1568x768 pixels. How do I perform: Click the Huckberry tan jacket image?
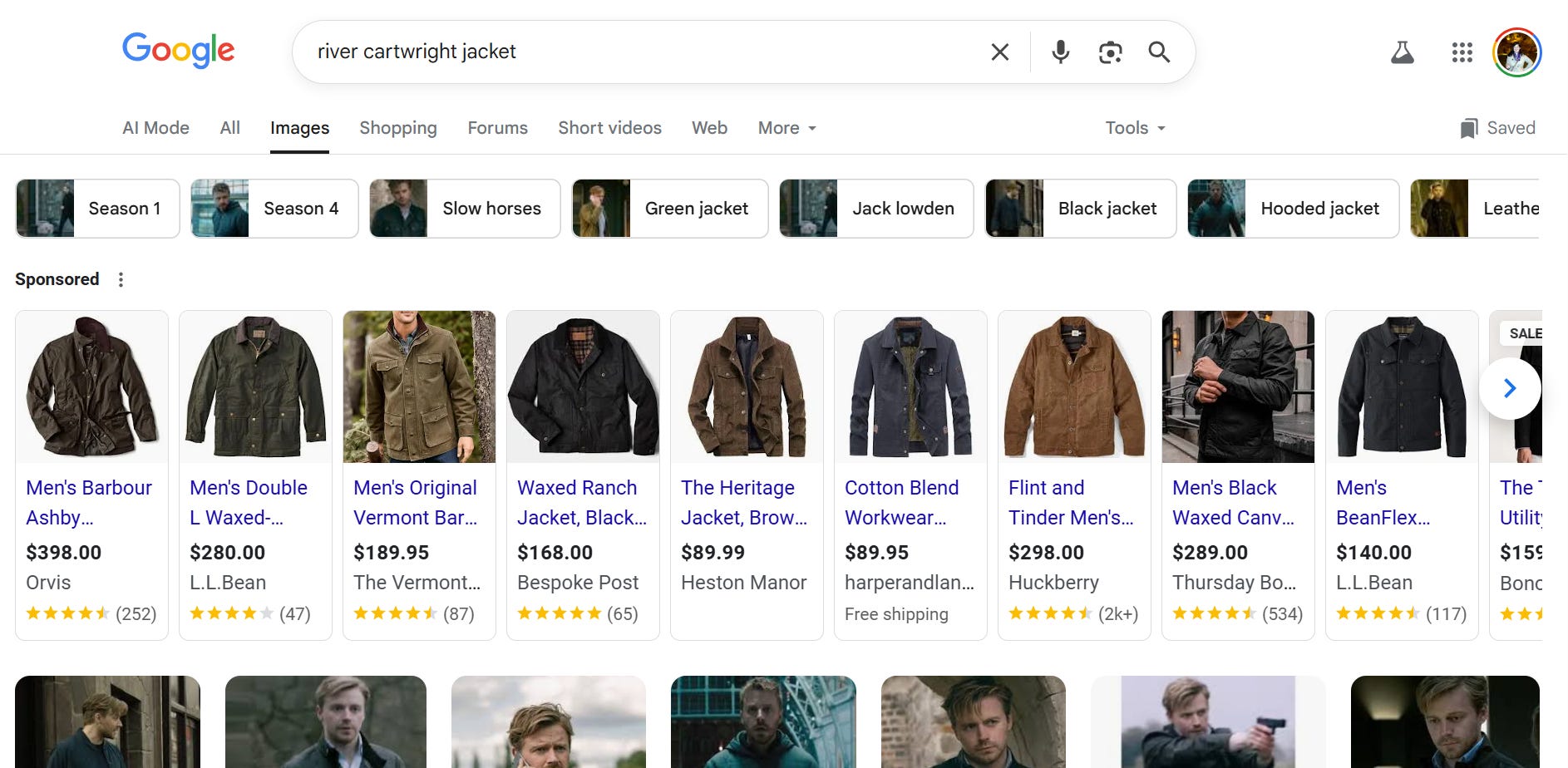(1075, 386)
